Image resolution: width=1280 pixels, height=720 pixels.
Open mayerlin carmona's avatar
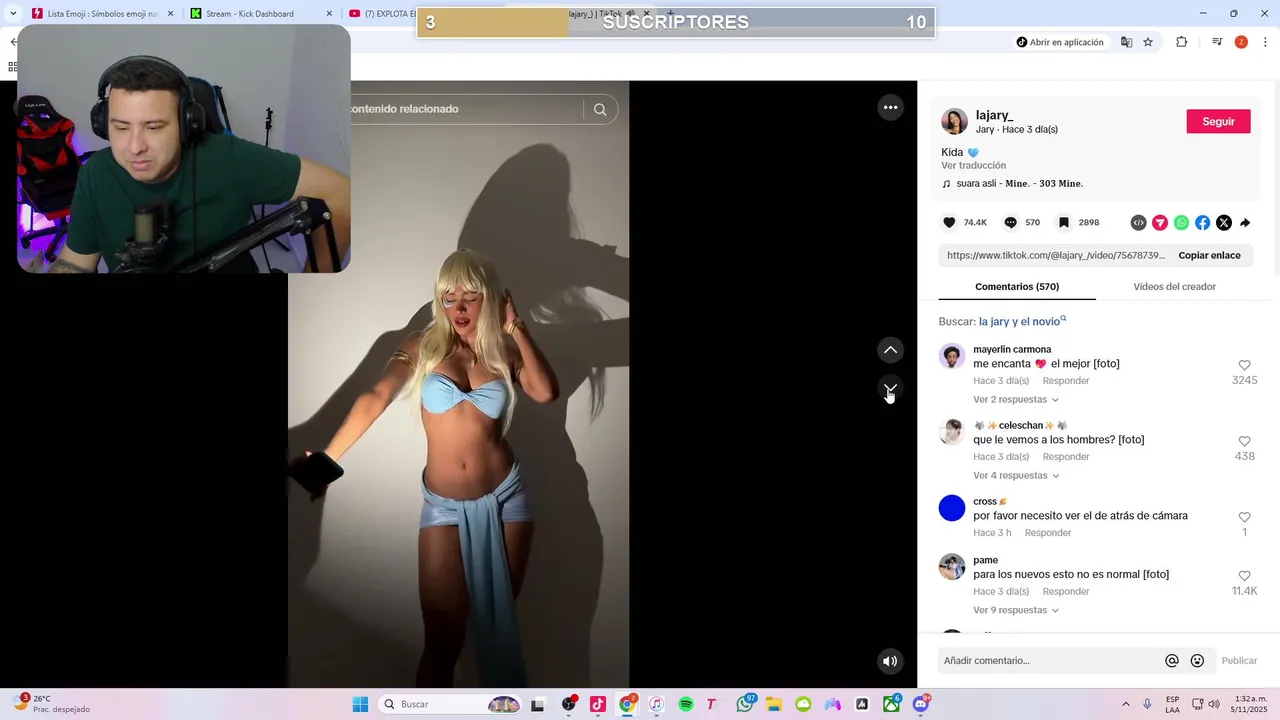tap(952, 356)
